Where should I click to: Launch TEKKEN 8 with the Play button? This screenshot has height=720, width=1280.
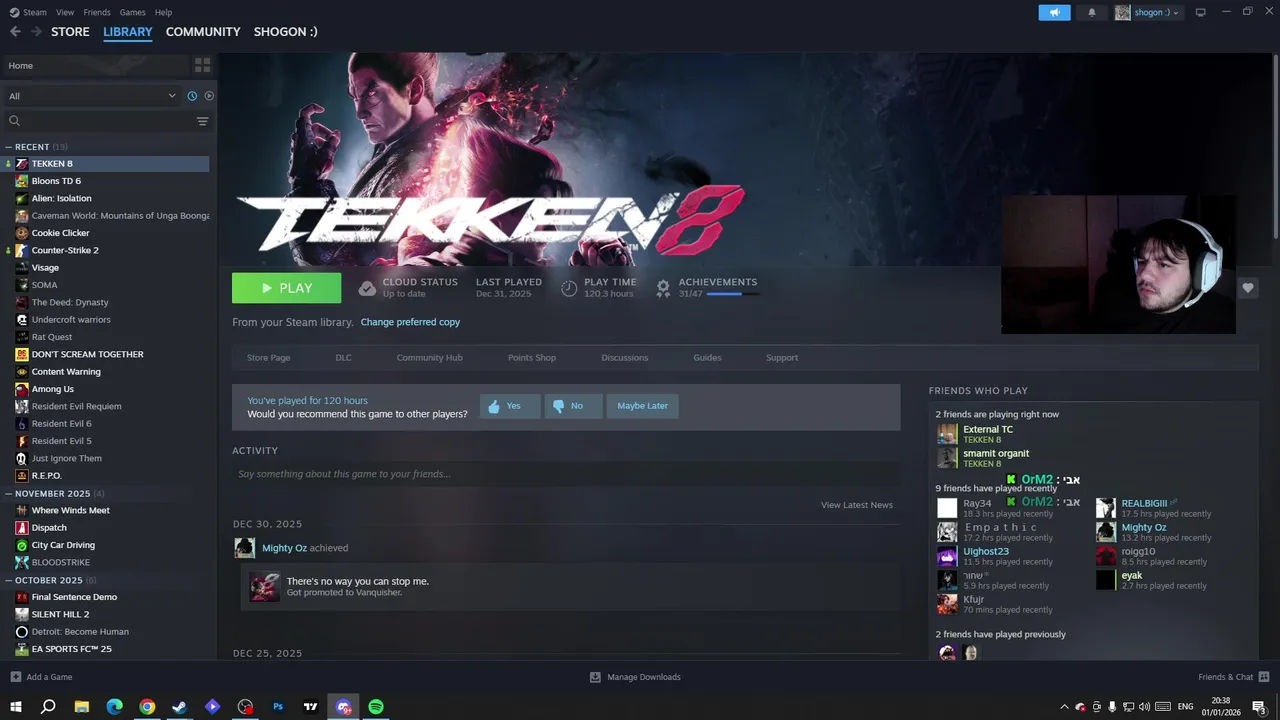tap(286, 288)
